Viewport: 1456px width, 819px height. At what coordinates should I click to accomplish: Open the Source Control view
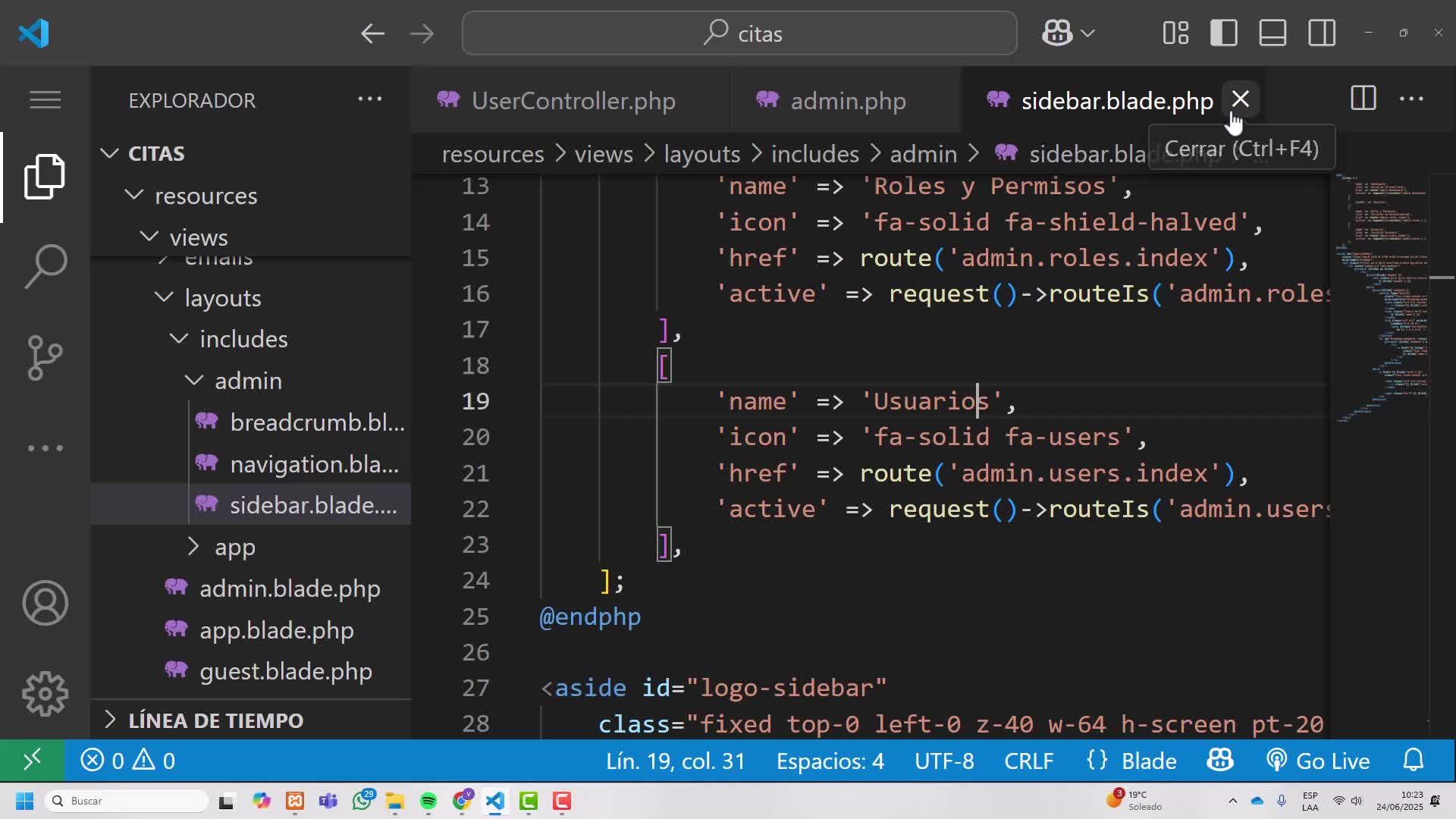45,357
